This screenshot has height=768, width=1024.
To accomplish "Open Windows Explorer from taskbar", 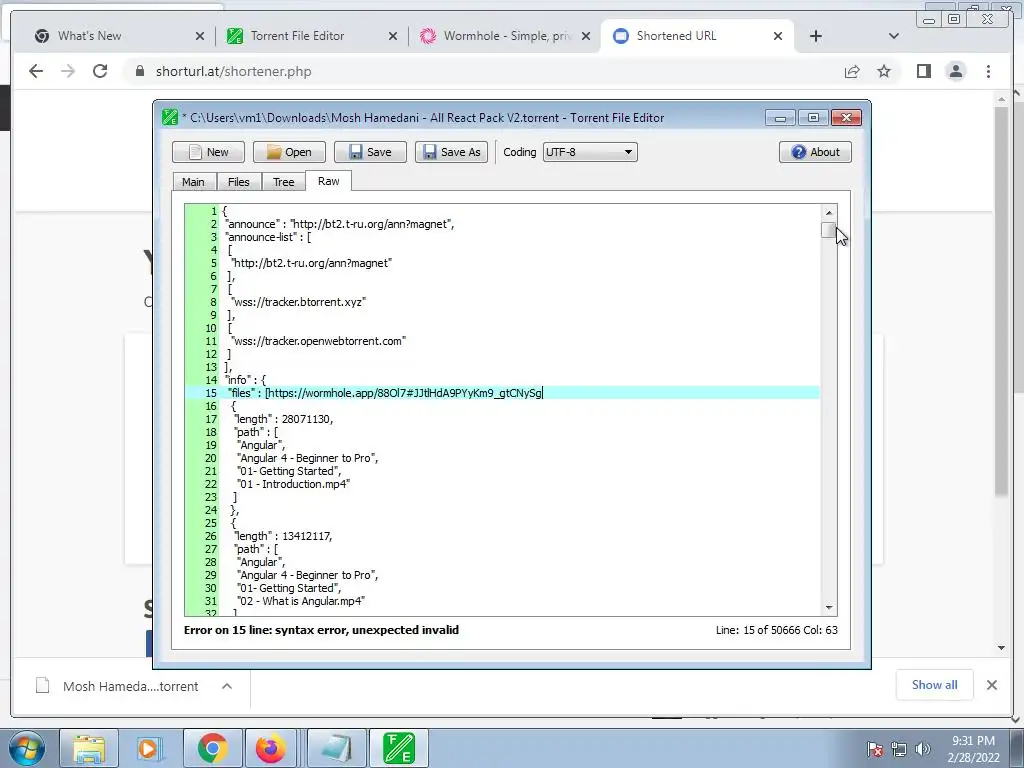I will (x=89, y=748).
